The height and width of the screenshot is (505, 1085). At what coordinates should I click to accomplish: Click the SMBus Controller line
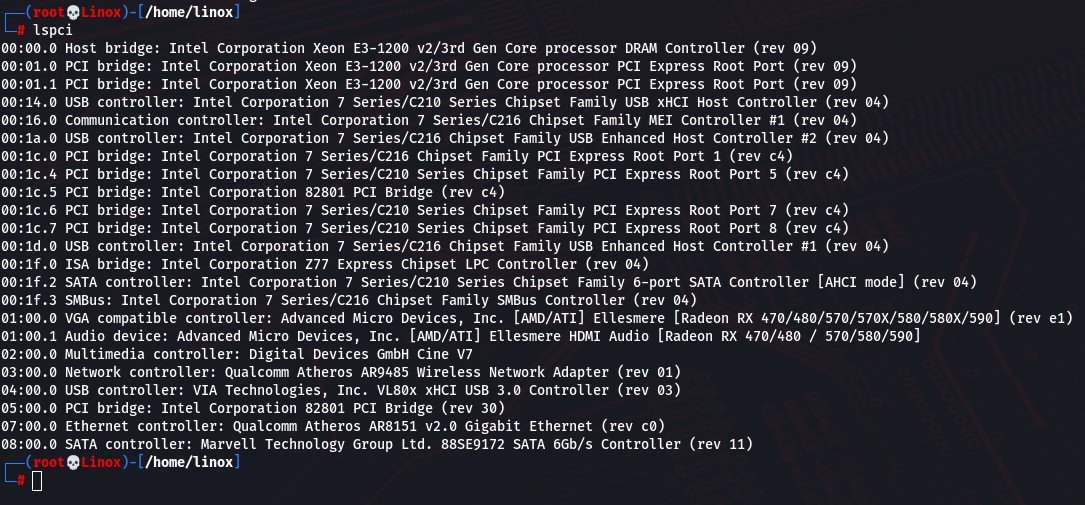[x=349, y=300]
